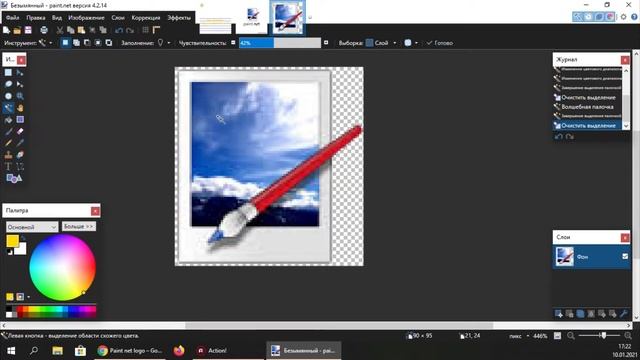The image size is (640, 360).
Task: Click the Готово finish button
Action: pos(440,43)
